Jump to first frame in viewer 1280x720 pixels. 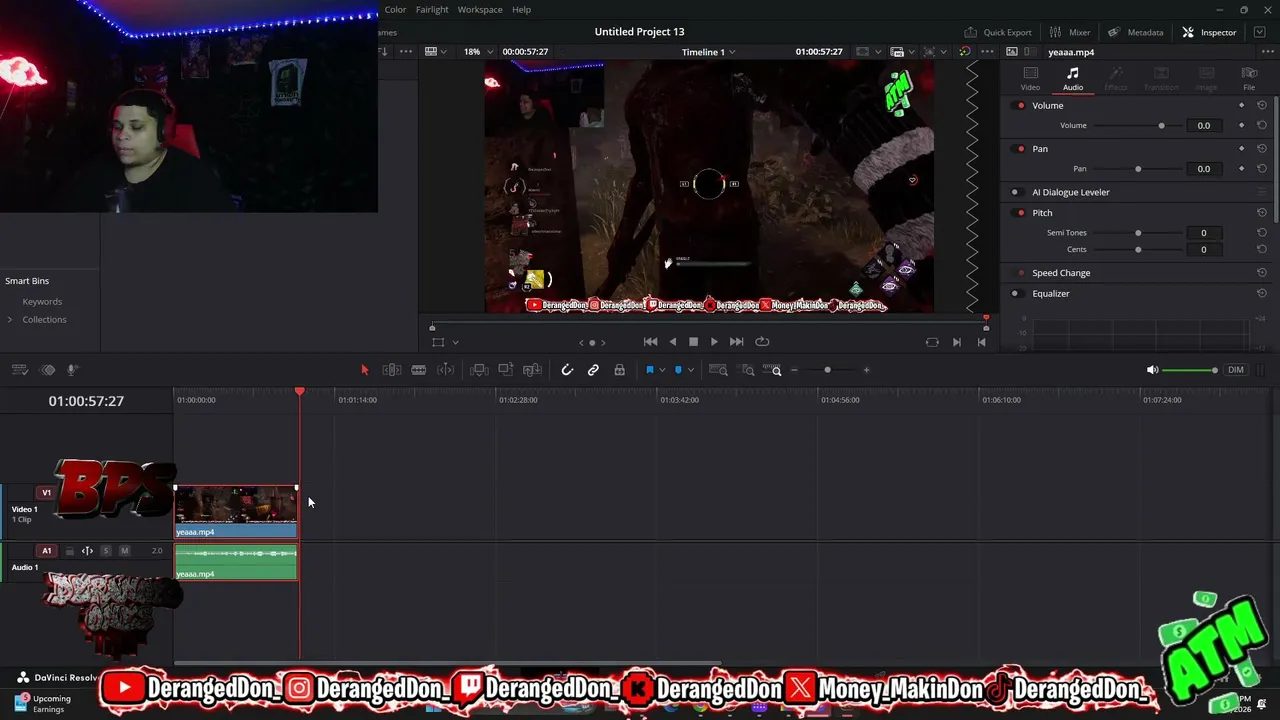coord(650,342)
